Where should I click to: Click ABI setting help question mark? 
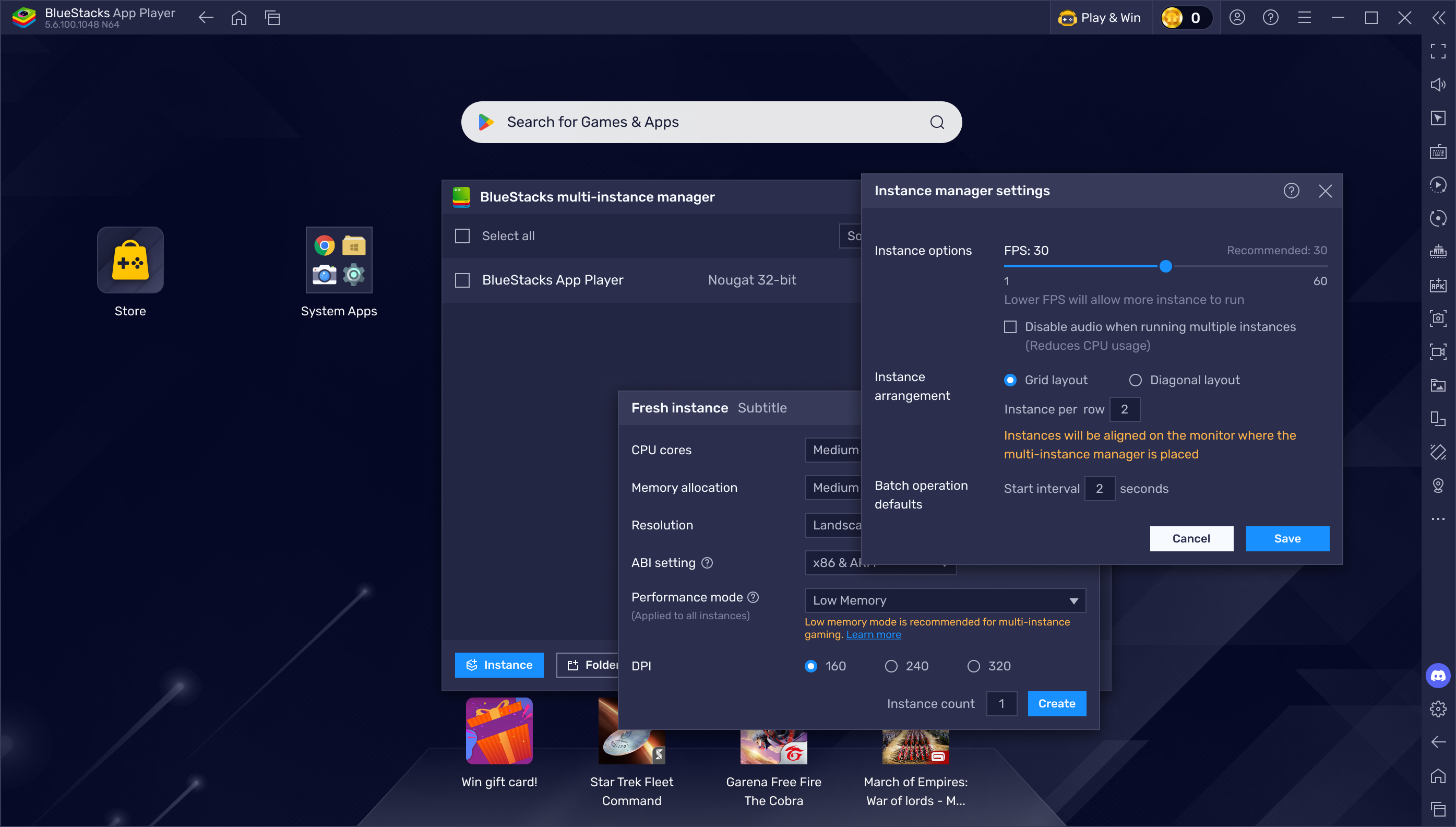pyautogui.click(x=707, y=563)
